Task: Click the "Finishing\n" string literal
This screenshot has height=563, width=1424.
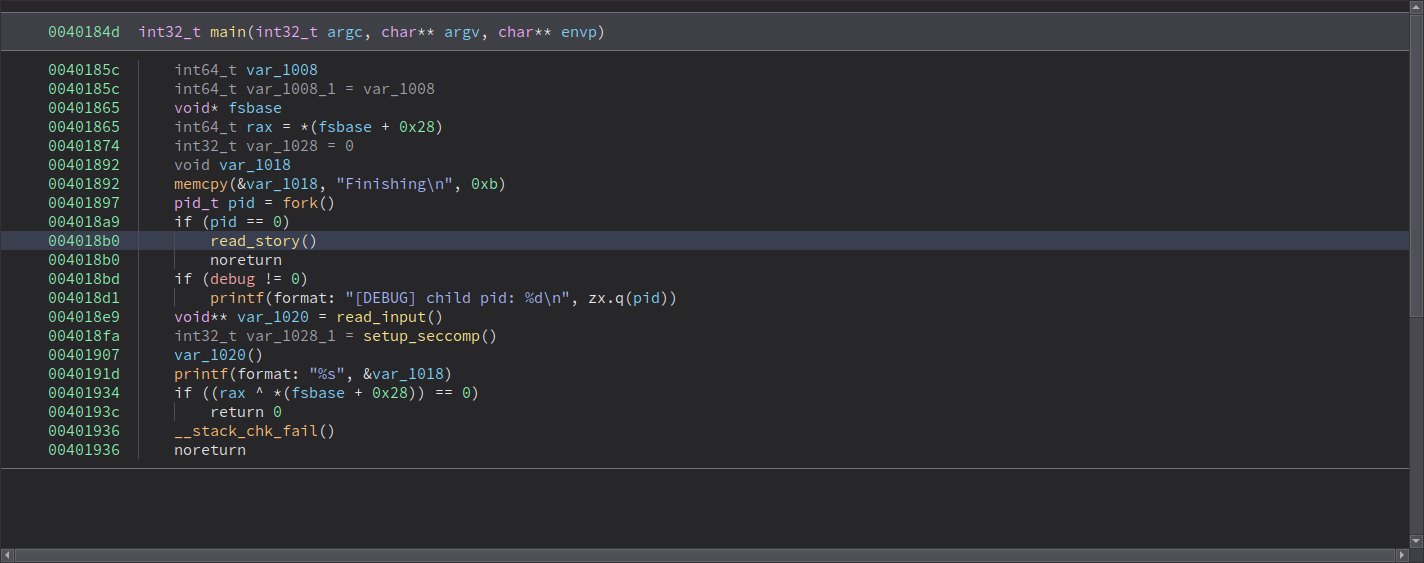Action: coord(398,184)
